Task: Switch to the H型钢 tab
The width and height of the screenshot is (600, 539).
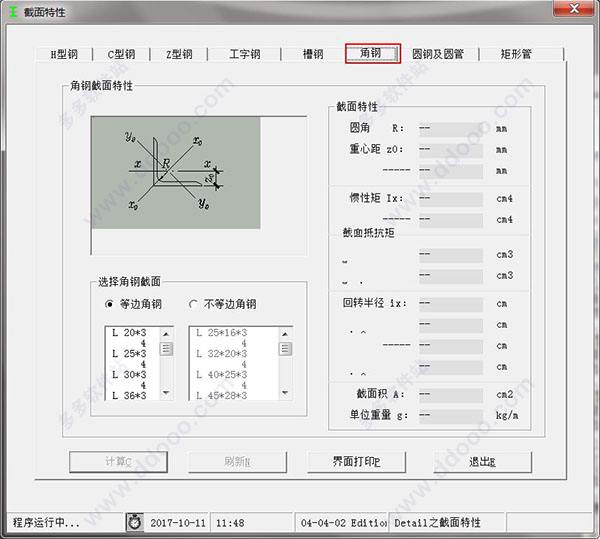Action: (x=64, y=54)
